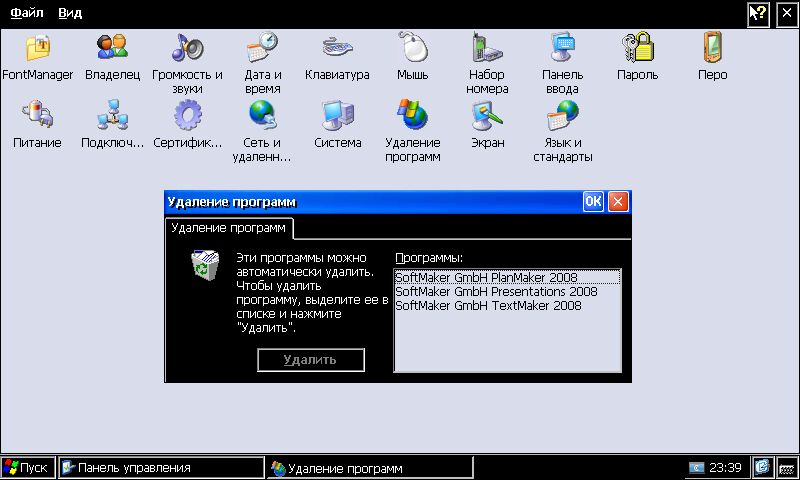Open Удаление программ control panel icon
Viewport: 800px width, 480px height.
tap(413, 132)
